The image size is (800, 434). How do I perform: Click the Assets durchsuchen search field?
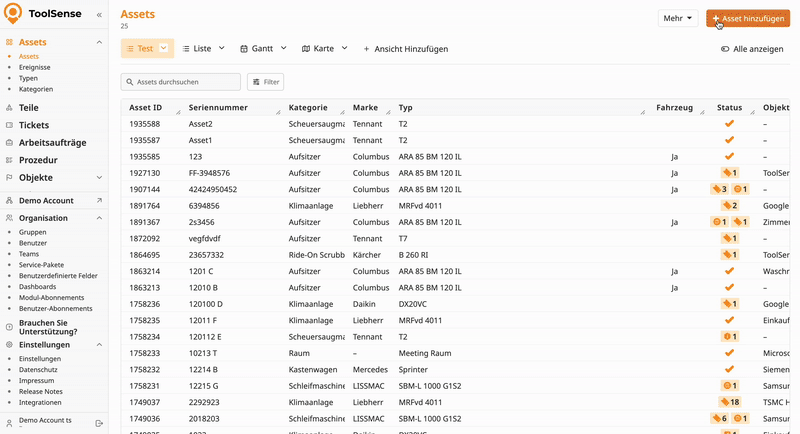pos(181,82)
